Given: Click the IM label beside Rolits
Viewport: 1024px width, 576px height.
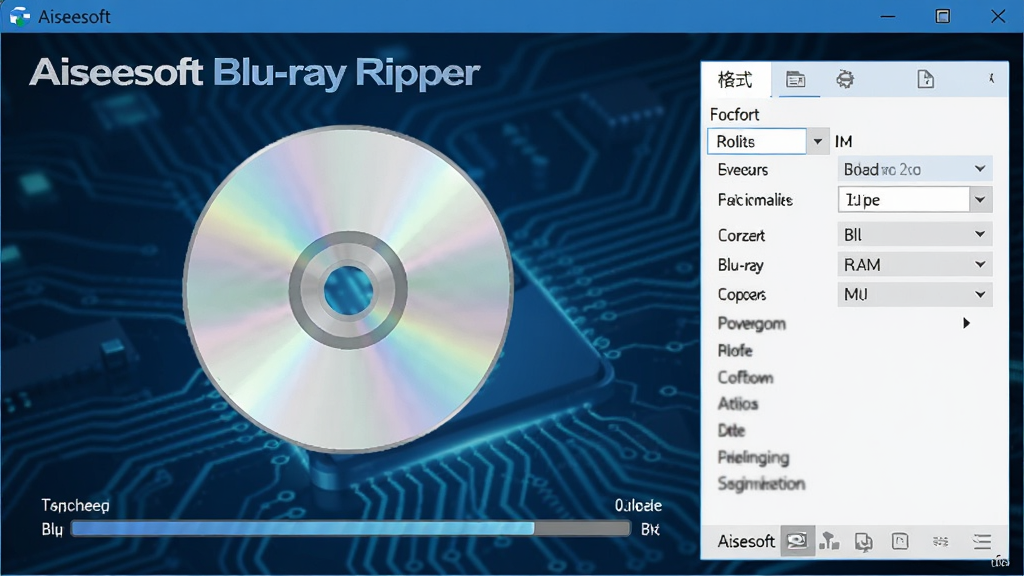Looking at the screenshot, I should point(843,141).
